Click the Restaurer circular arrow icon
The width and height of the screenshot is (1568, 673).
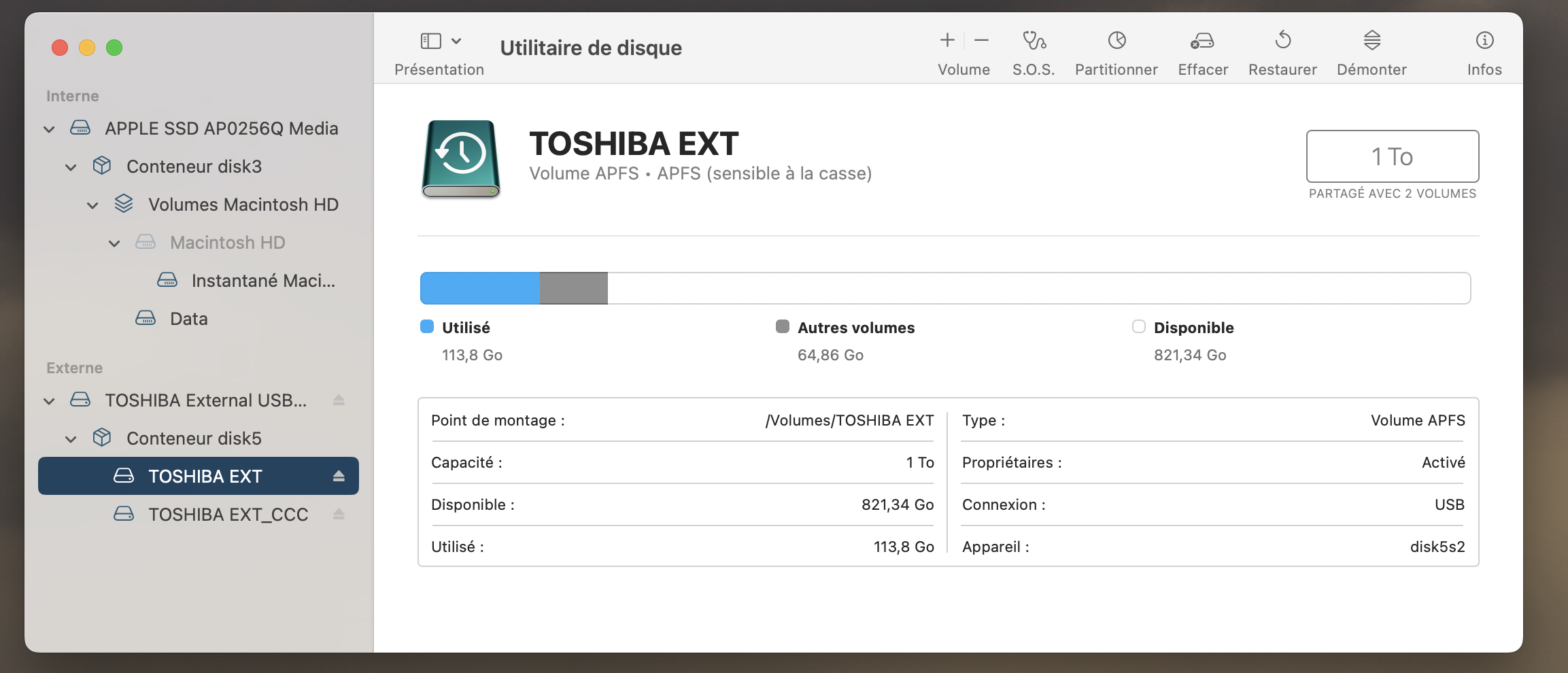pyautogui.click(x=1283, y=40)
